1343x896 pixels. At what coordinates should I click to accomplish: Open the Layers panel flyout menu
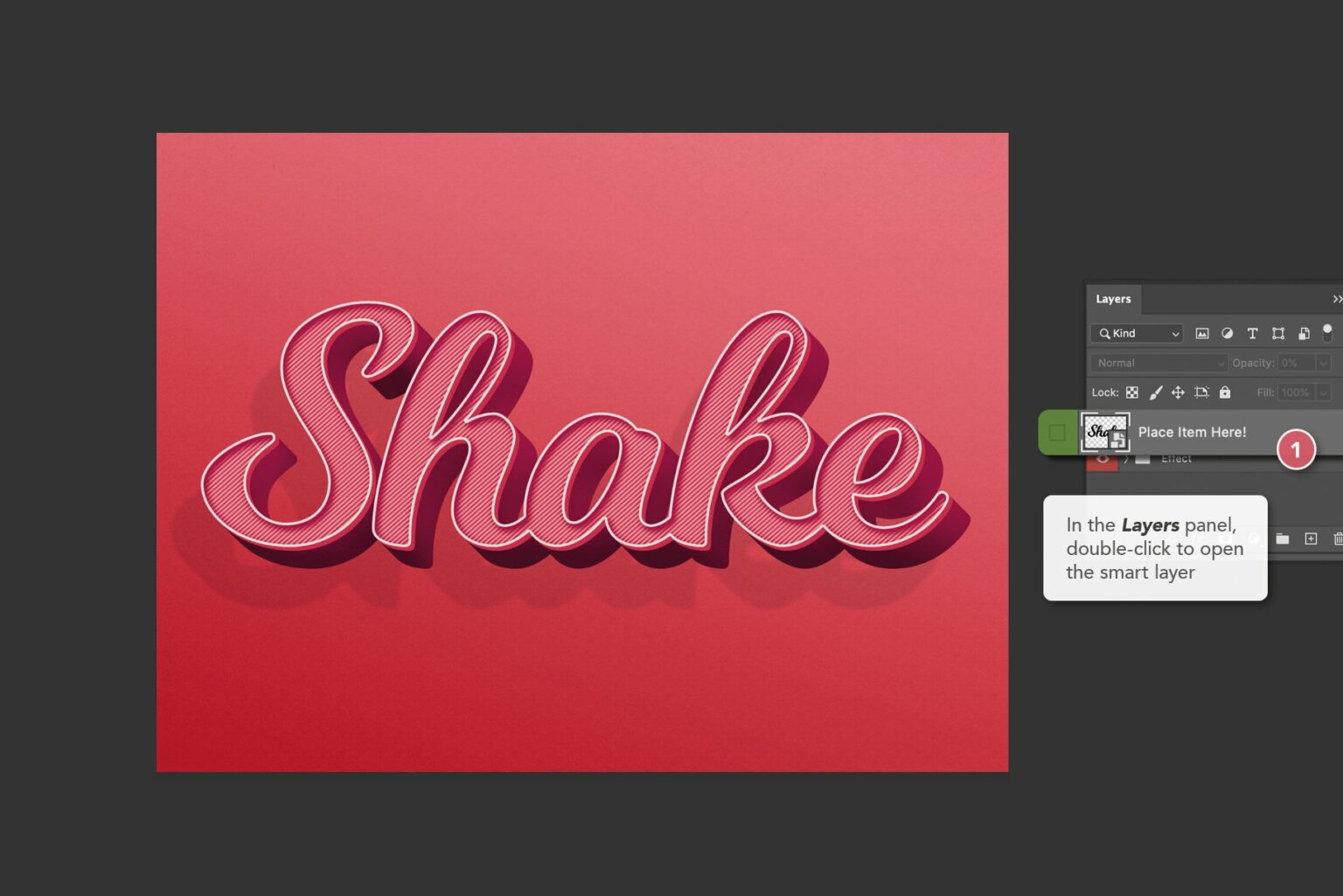(x=1337, y=300)
